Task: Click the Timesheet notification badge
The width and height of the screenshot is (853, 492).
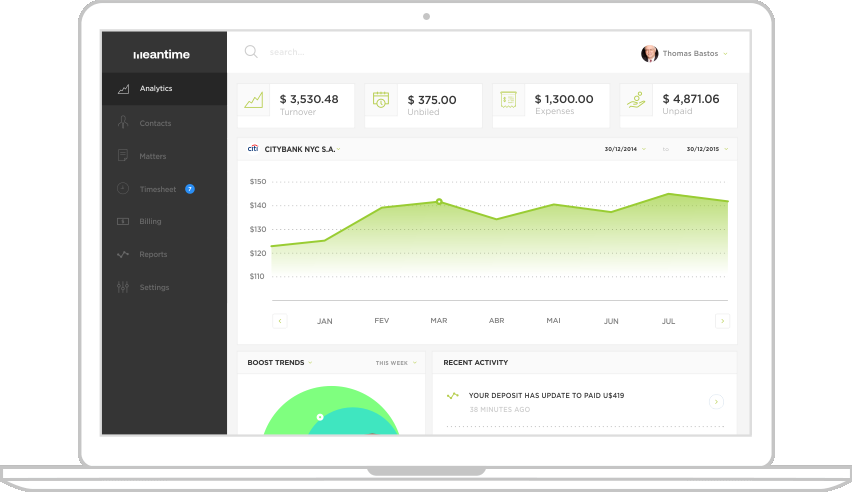Action: pyautogui.click(x=190, y=189)
